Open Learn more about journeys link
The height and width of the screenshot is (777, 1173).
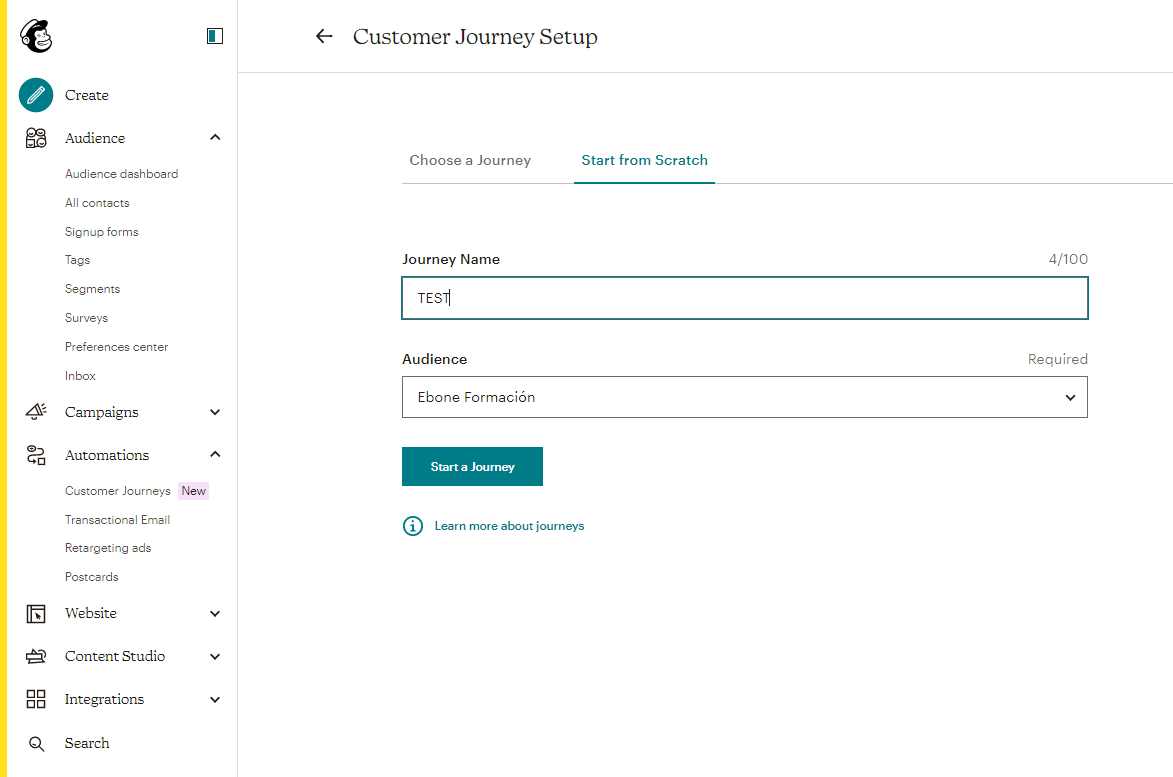510,525
